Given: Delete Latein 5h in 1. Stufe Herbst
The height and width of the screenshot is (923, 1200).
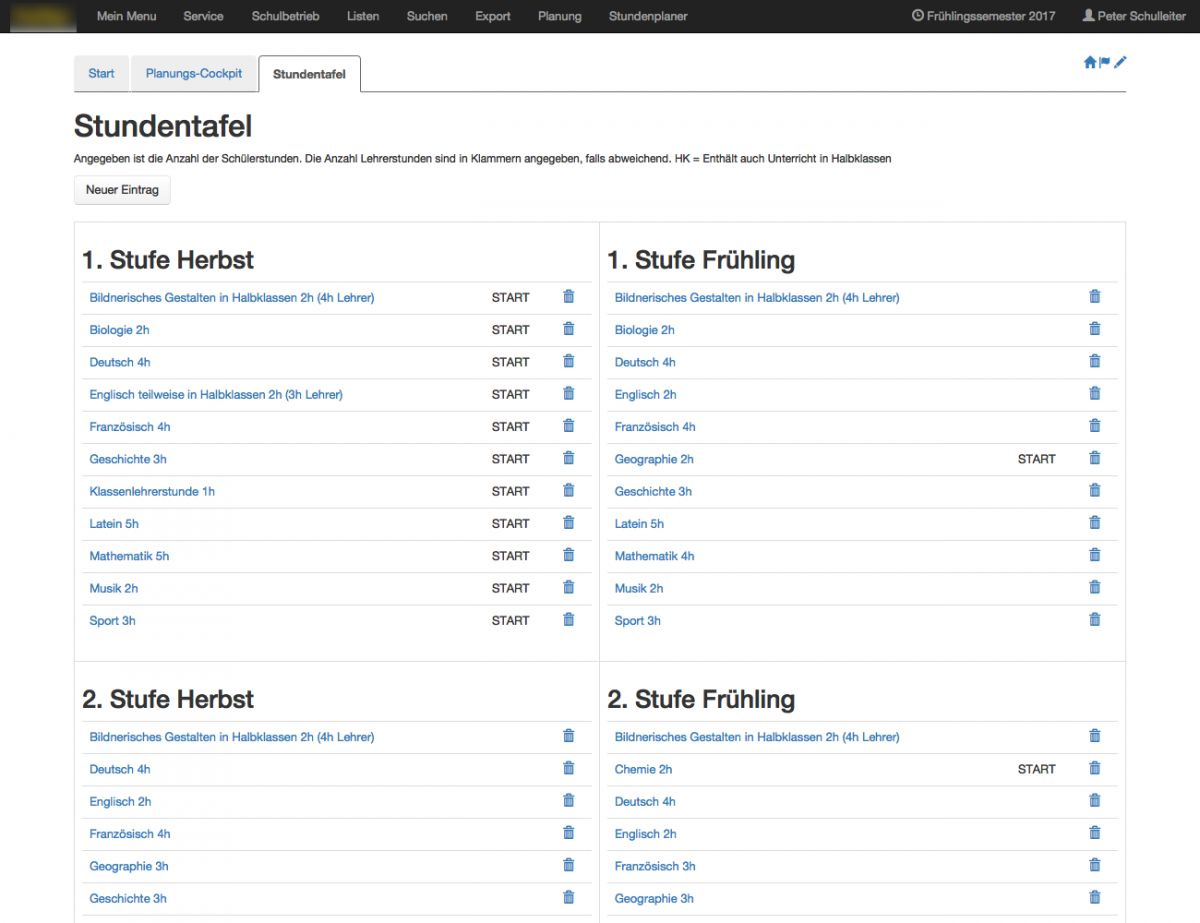Looking at the screenshot, I should (569, 523).
